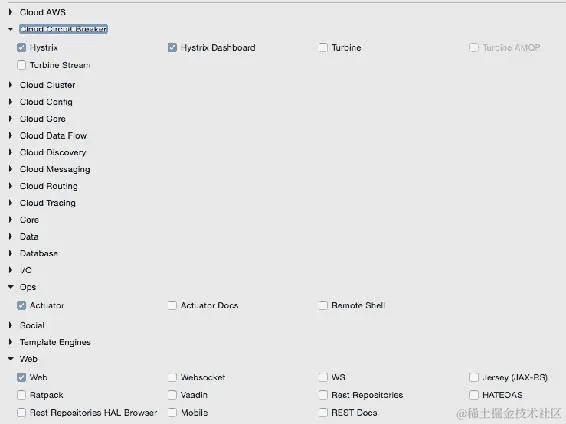566x424 pixels.
Task: Expand the Cloud Discovery group arrow
Action: point(10,152)
